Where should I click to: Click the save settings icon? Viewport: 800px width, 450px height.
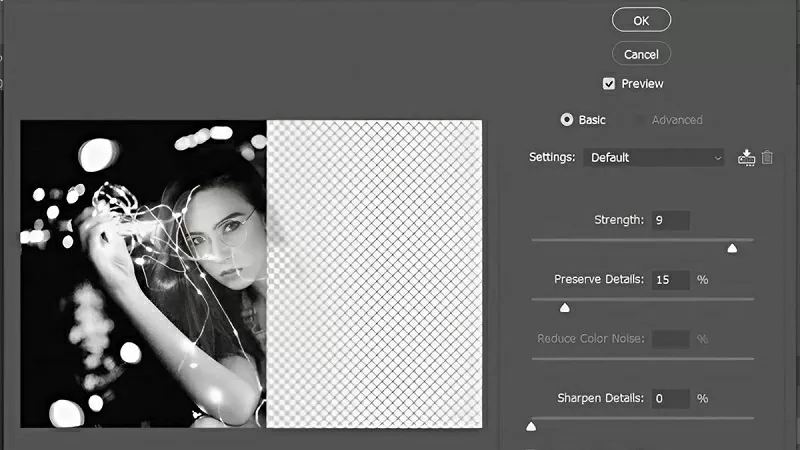click(x=746, y=157)
